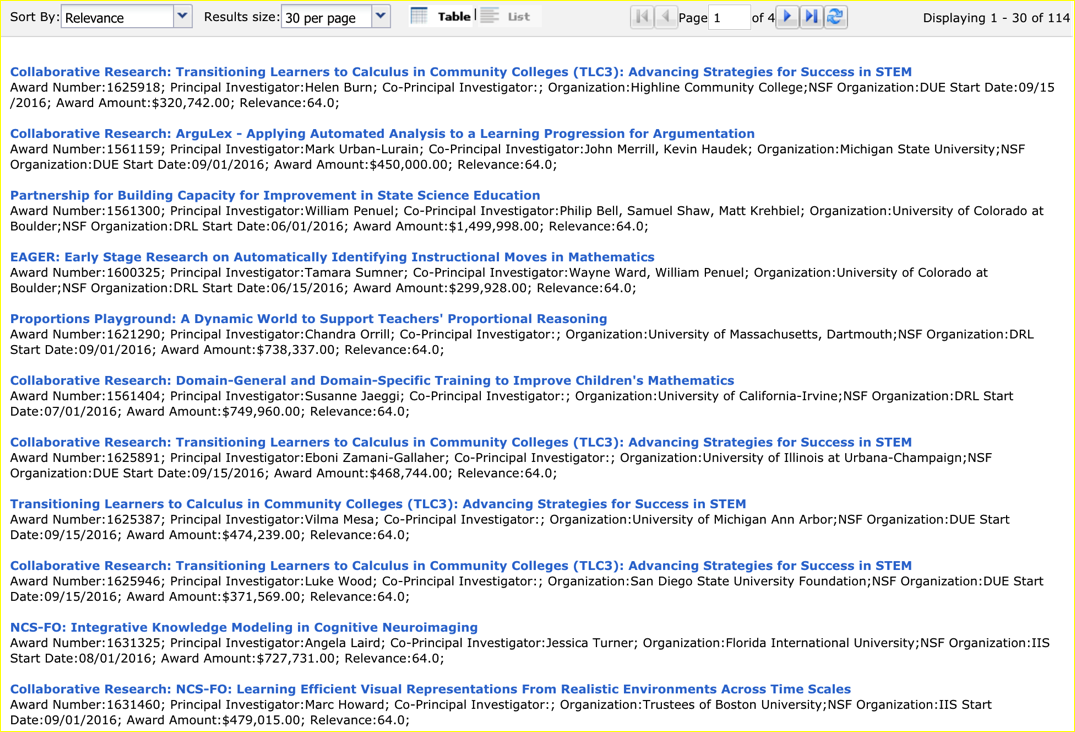Open the Luke Wood TLC3 award, San Diego State
The height and width of the screenshot is (732, 1075).
tap(461, 565)
